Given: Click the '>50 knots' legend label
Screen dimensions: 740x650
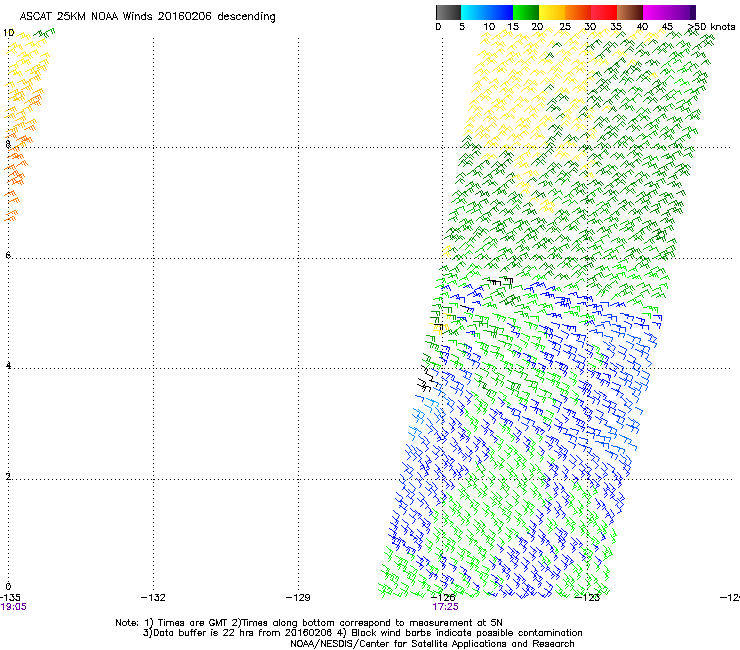Looking at the screenshot, I should [x=712, y=27].
